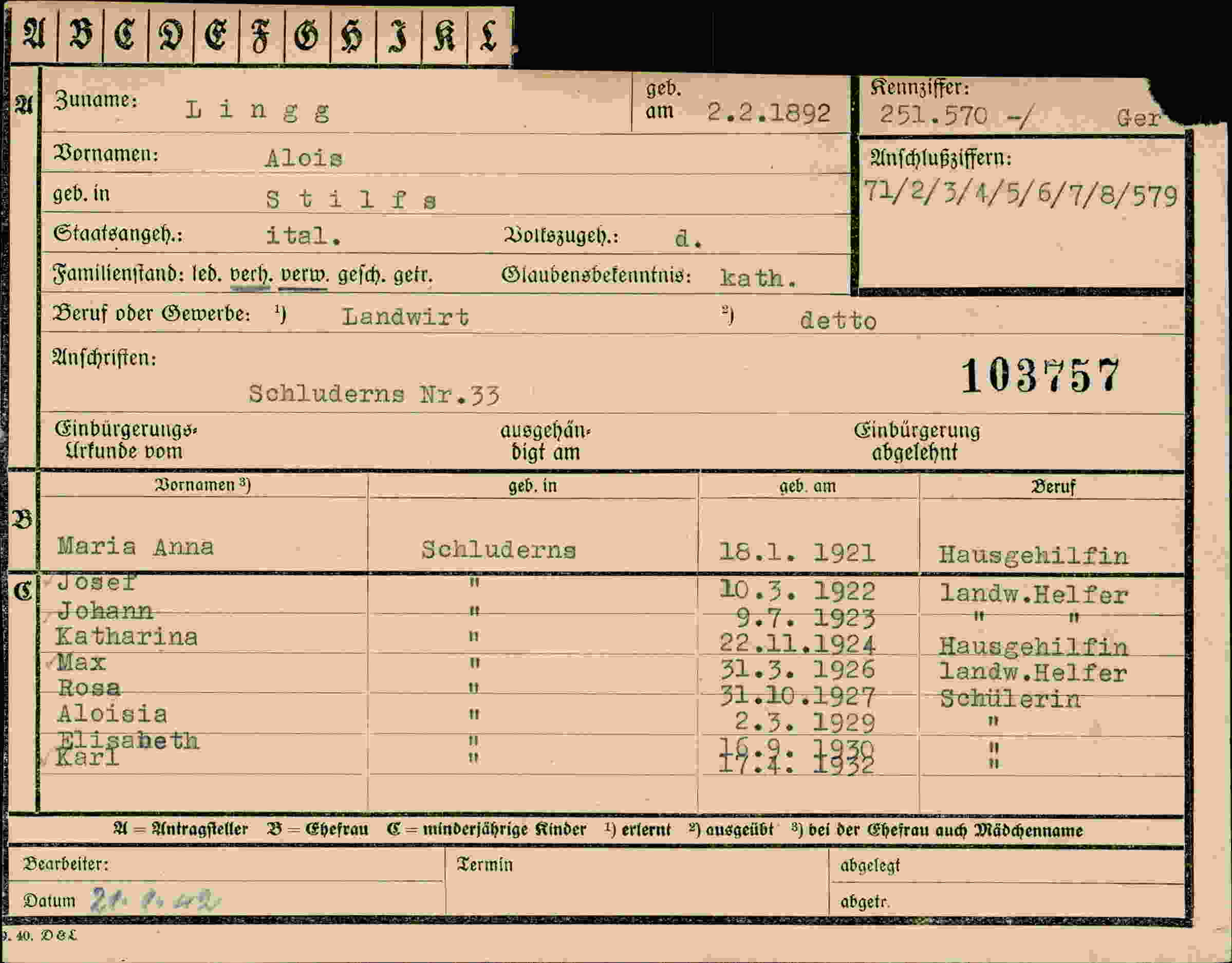Click the 'Staatsangeh.:' label

pyautogui.click(x=117, y=234)
